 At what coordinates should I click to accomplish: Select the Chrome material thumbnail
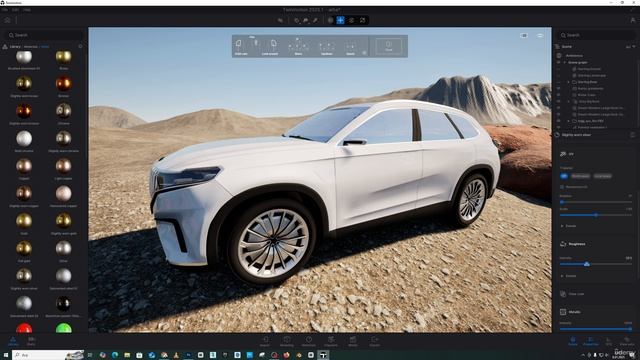pos(64,111)
